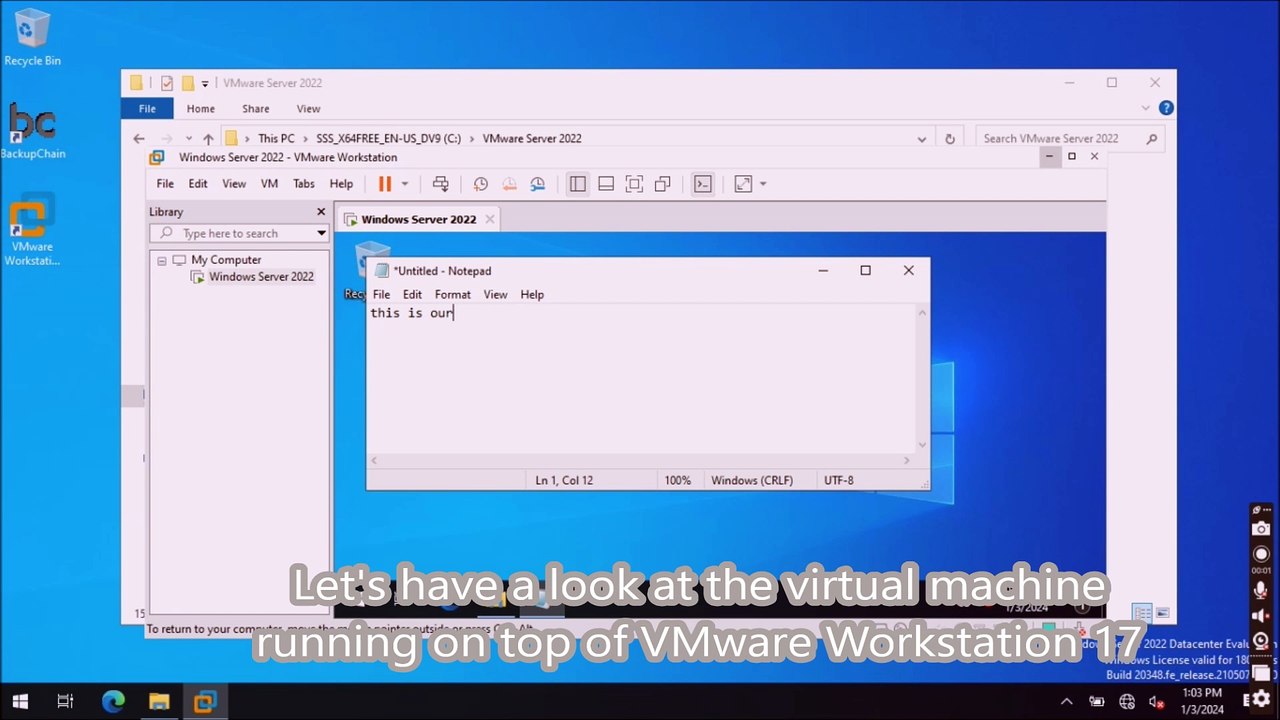Viewport: 1280px width, 720px height.
Task: Expand the address bar history dropdown
Action: point(922,139)
